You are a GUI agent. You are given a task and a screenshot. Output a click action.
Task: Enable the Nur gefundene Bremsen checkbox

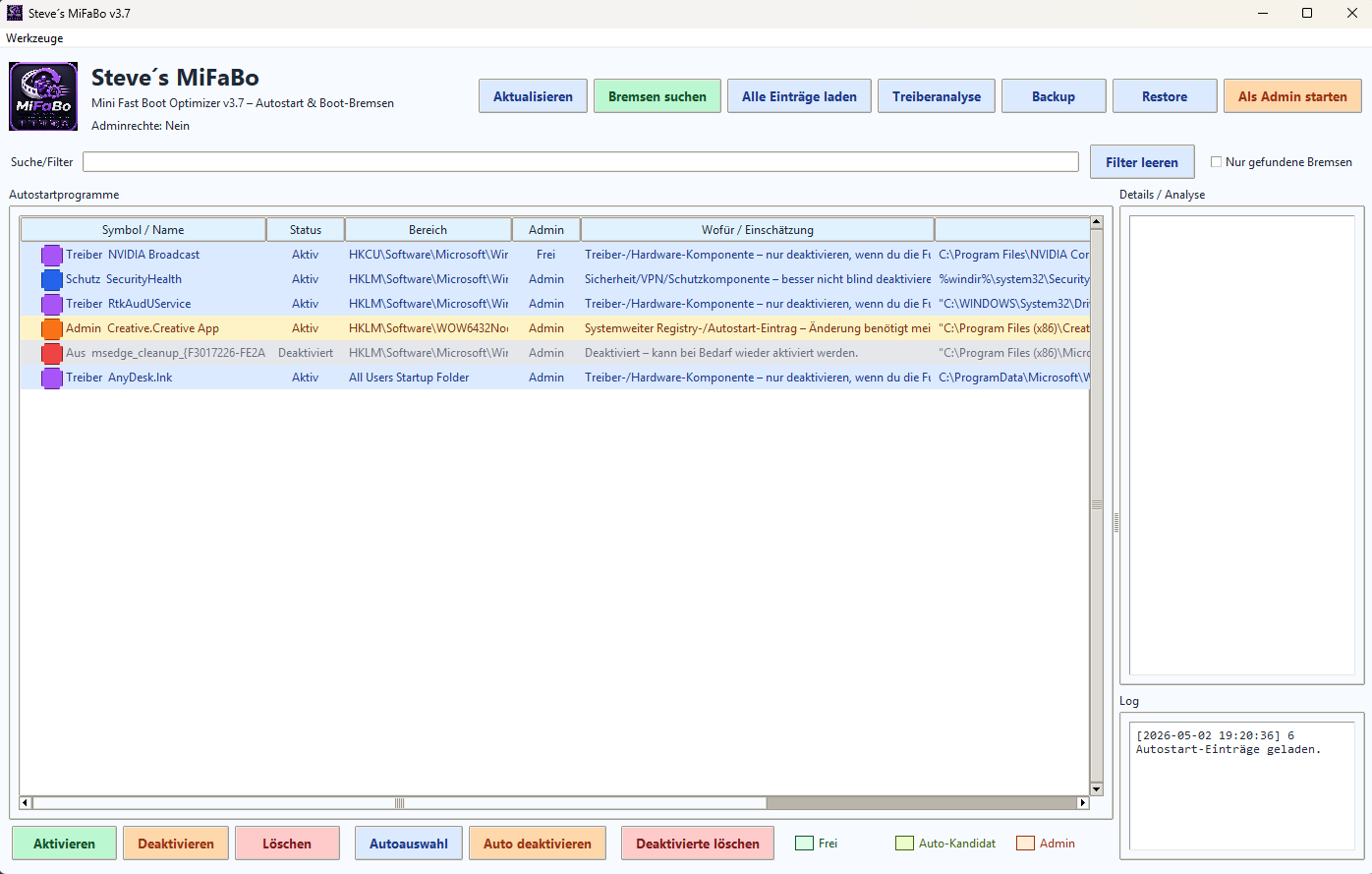[1216, 162]
